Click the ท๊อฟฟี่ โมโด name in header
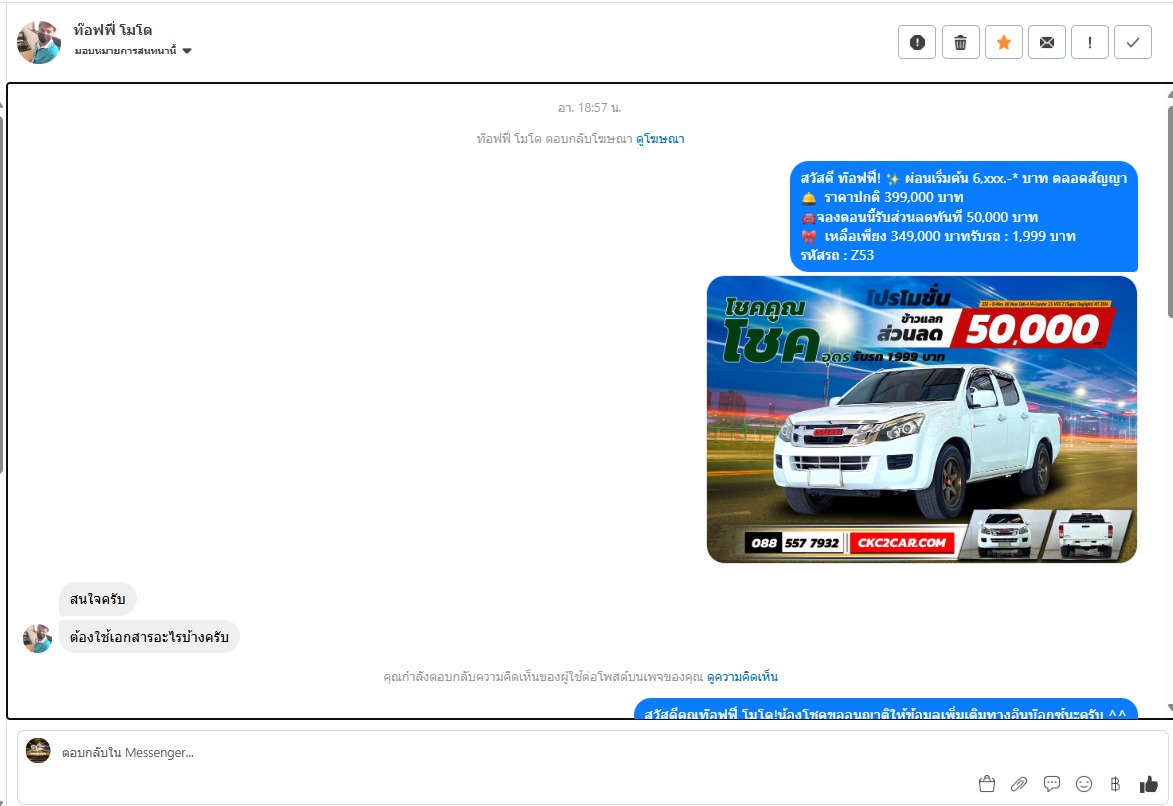The width and height of the screenshot is (1173, 806). 113,30
